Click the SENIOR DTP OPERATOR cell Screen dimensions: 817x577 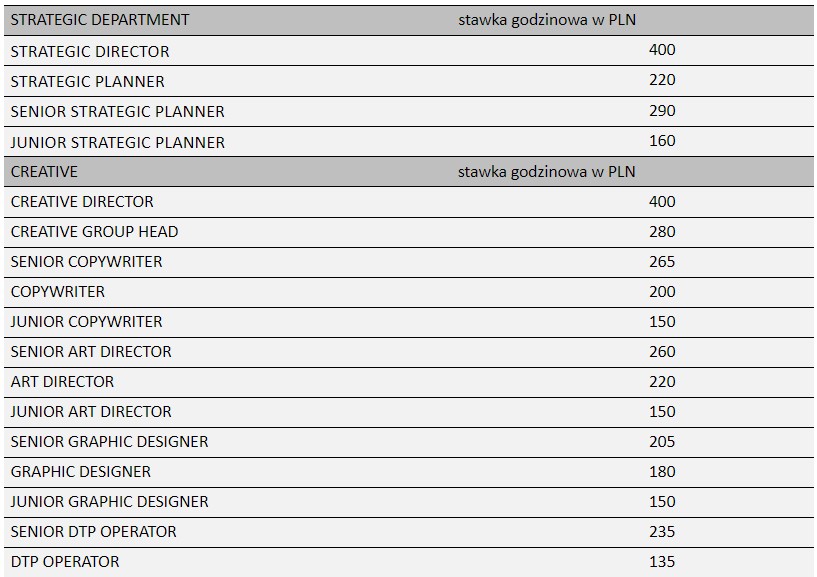93,531
